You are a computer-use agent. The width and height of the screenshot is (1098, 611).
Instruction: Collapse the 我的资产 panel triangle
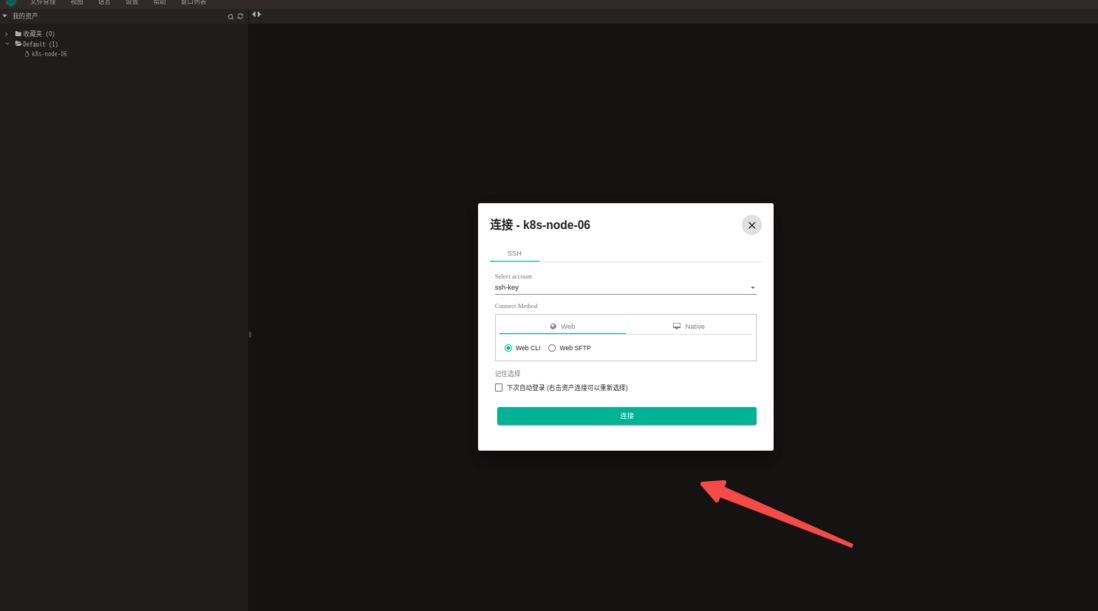[x=5, y=15]
